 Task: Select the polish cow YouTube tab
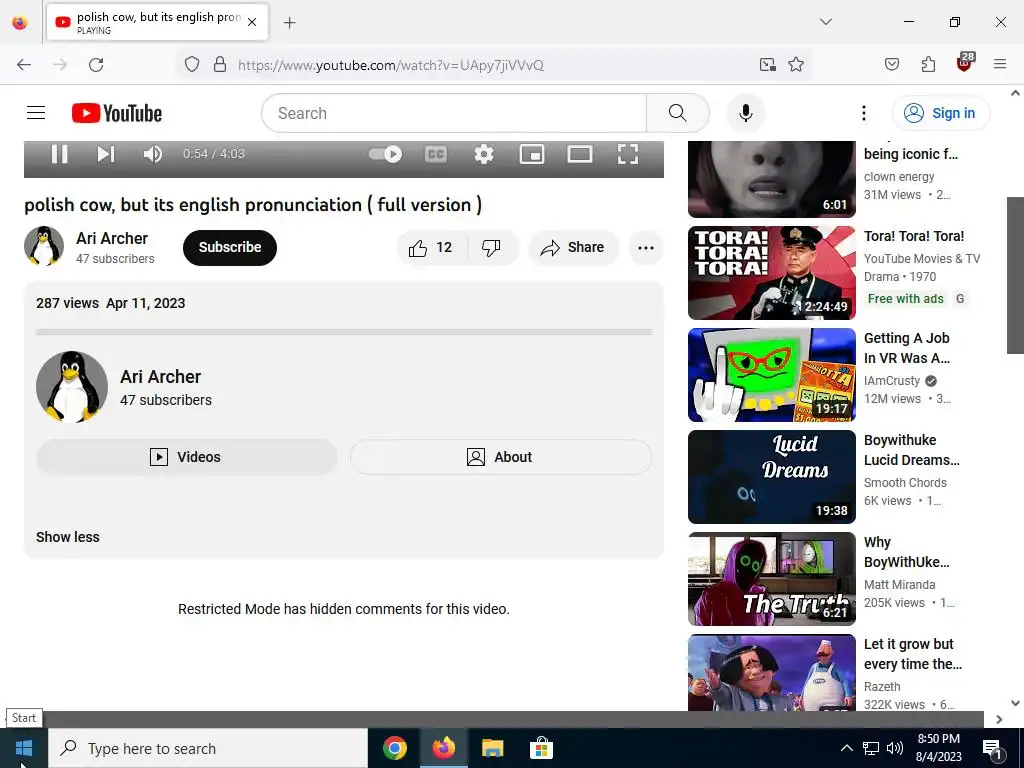click(157, 22)
